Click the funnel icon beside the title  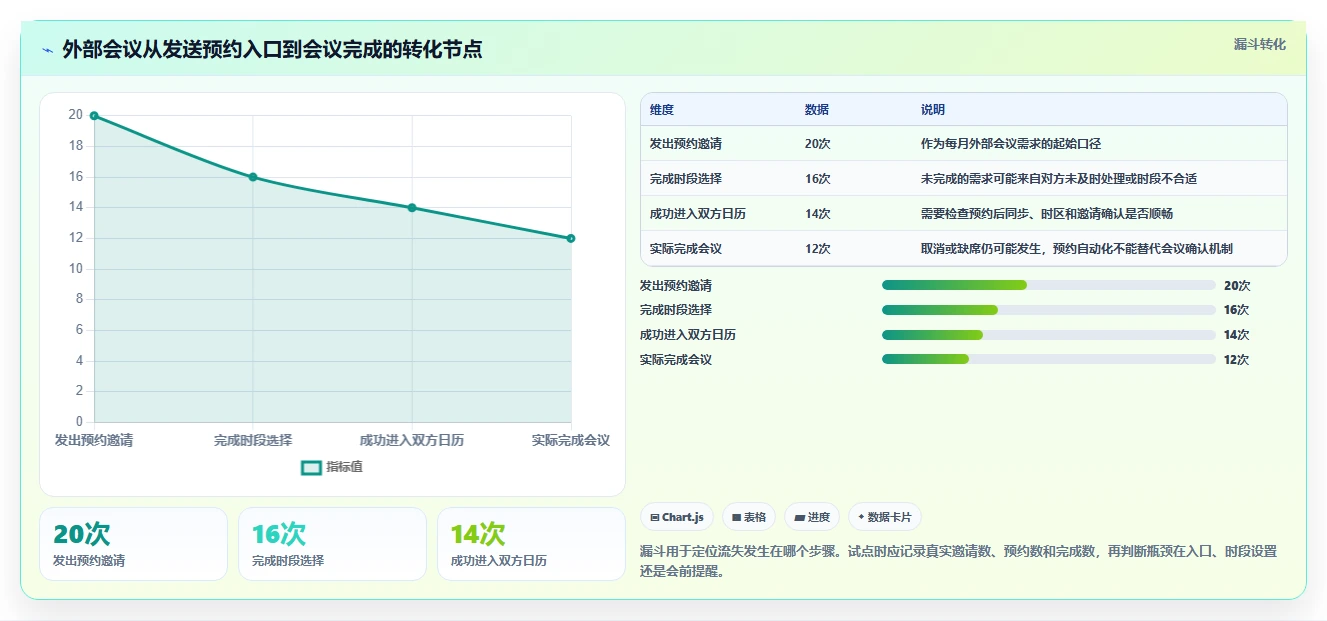click(47, 50)
